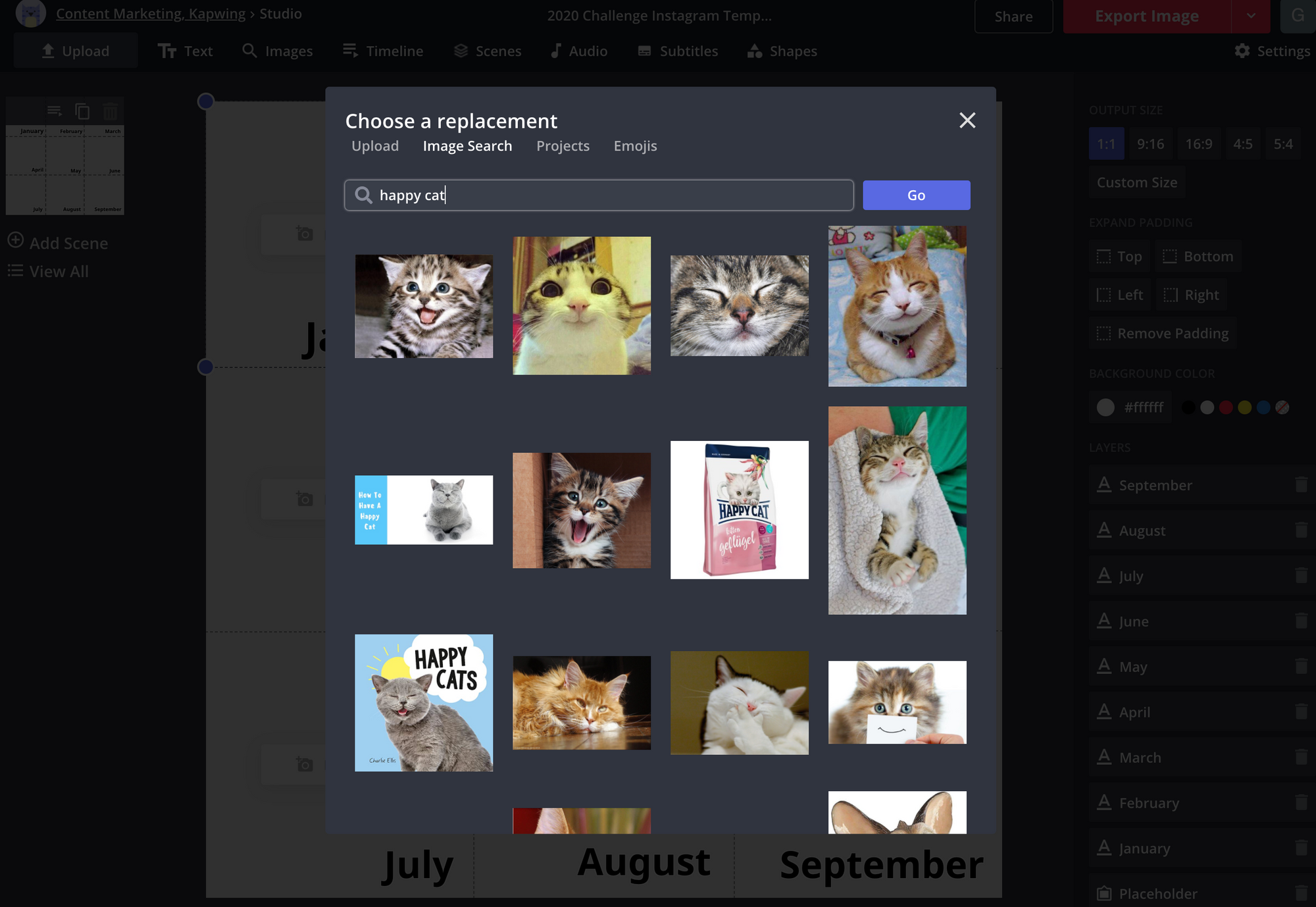1316x907 pixels.
Task: Toggle Top expand padding
Action: click(1120, 257)
